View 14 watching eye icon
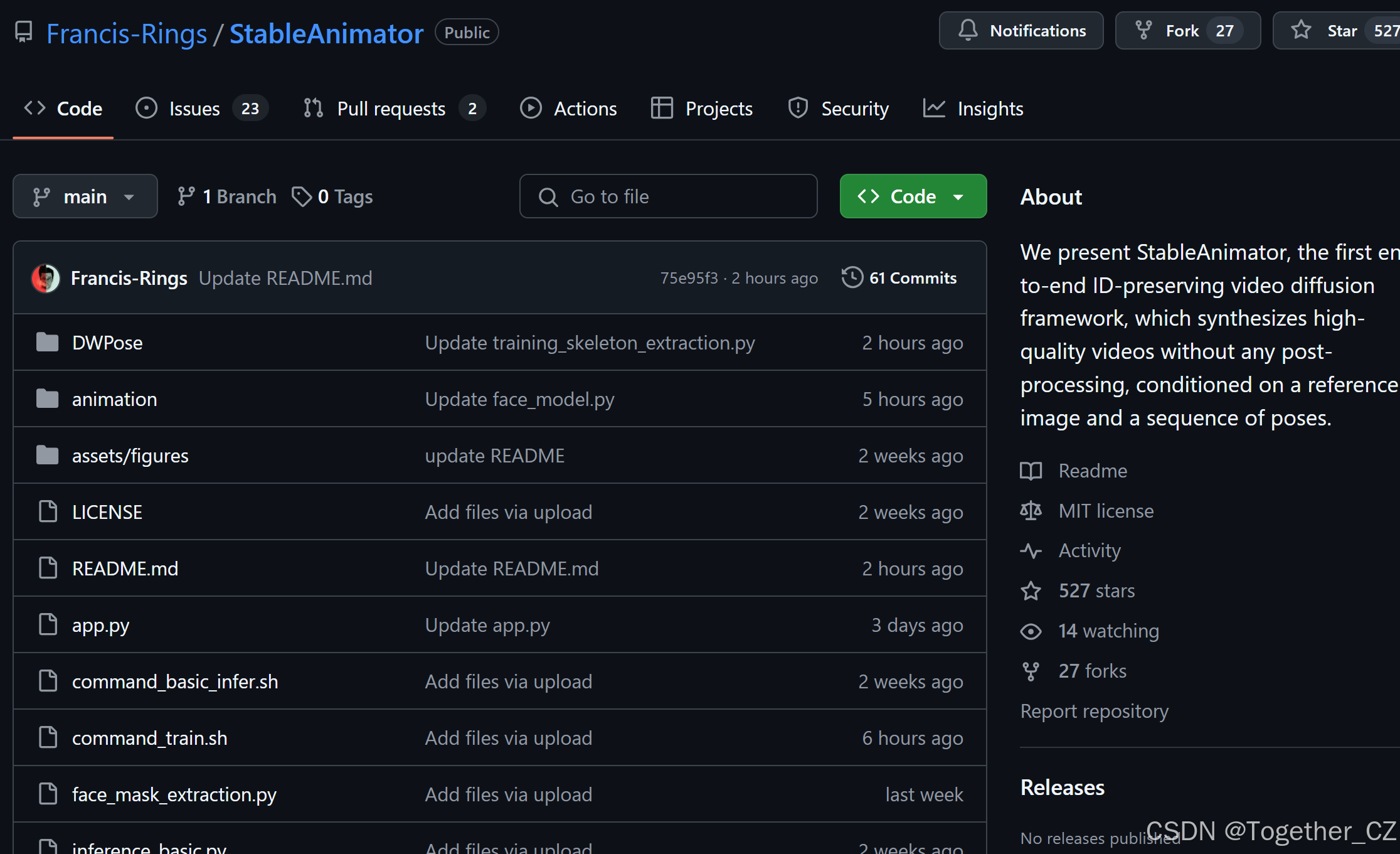The image size is (1400, 854). pyautogui.click(x=1031, y=631)
